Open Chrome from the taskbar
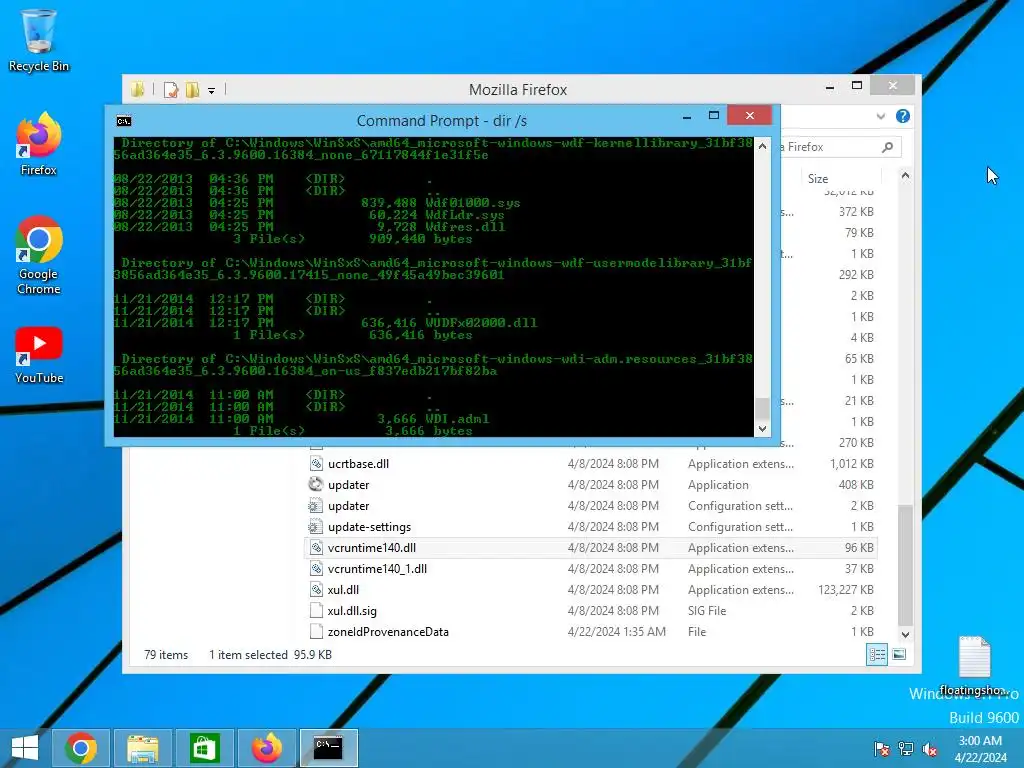The image size is (1024, 768). (81, 748)
